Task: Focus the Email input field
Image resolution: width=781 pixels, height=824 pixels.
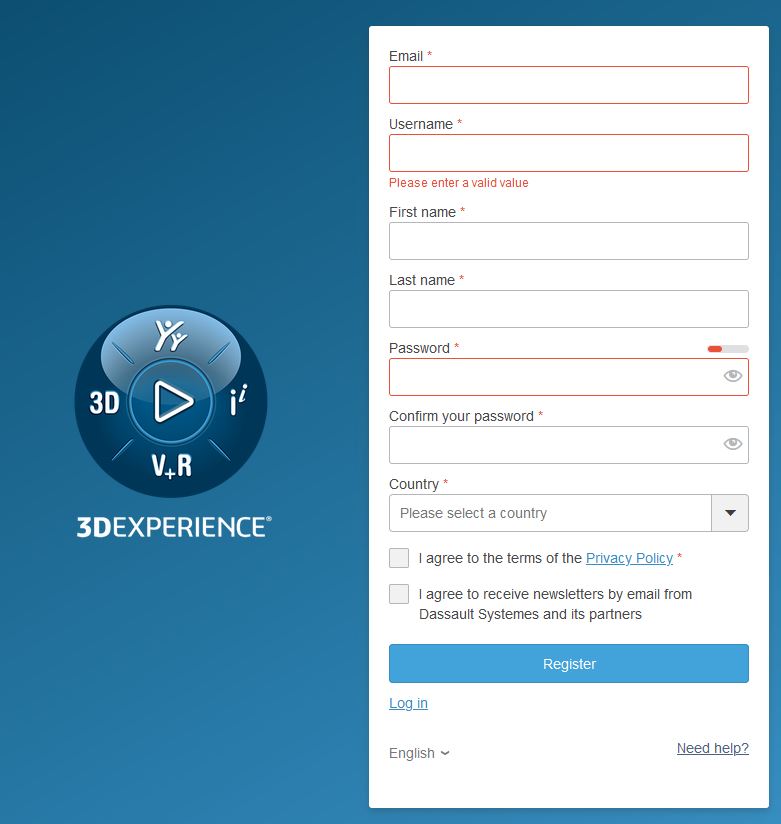Action: 568,85
